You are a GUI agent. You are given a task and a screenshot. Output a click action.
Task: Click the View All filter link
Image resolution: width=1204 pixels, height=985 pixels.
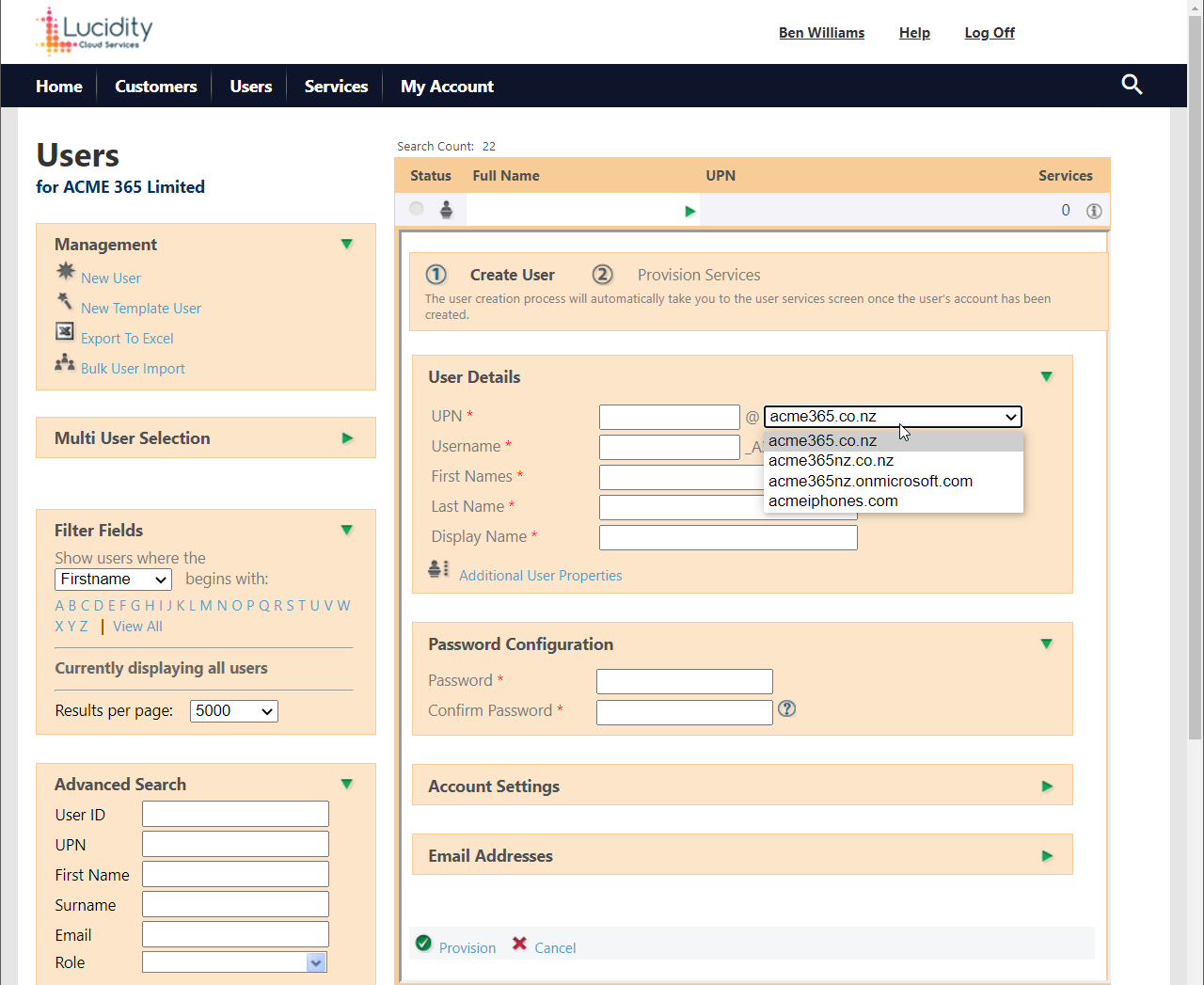[x=137, y=627]
